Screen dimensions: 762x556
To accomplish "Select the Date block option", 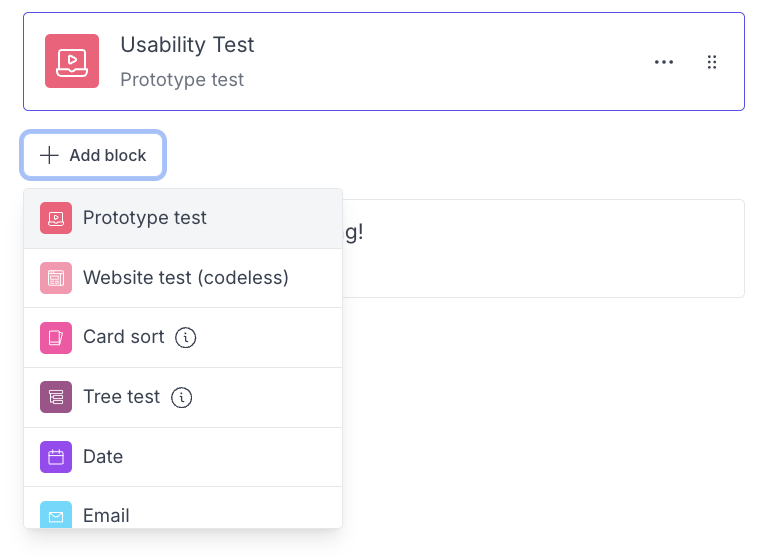I will (103, 457).
